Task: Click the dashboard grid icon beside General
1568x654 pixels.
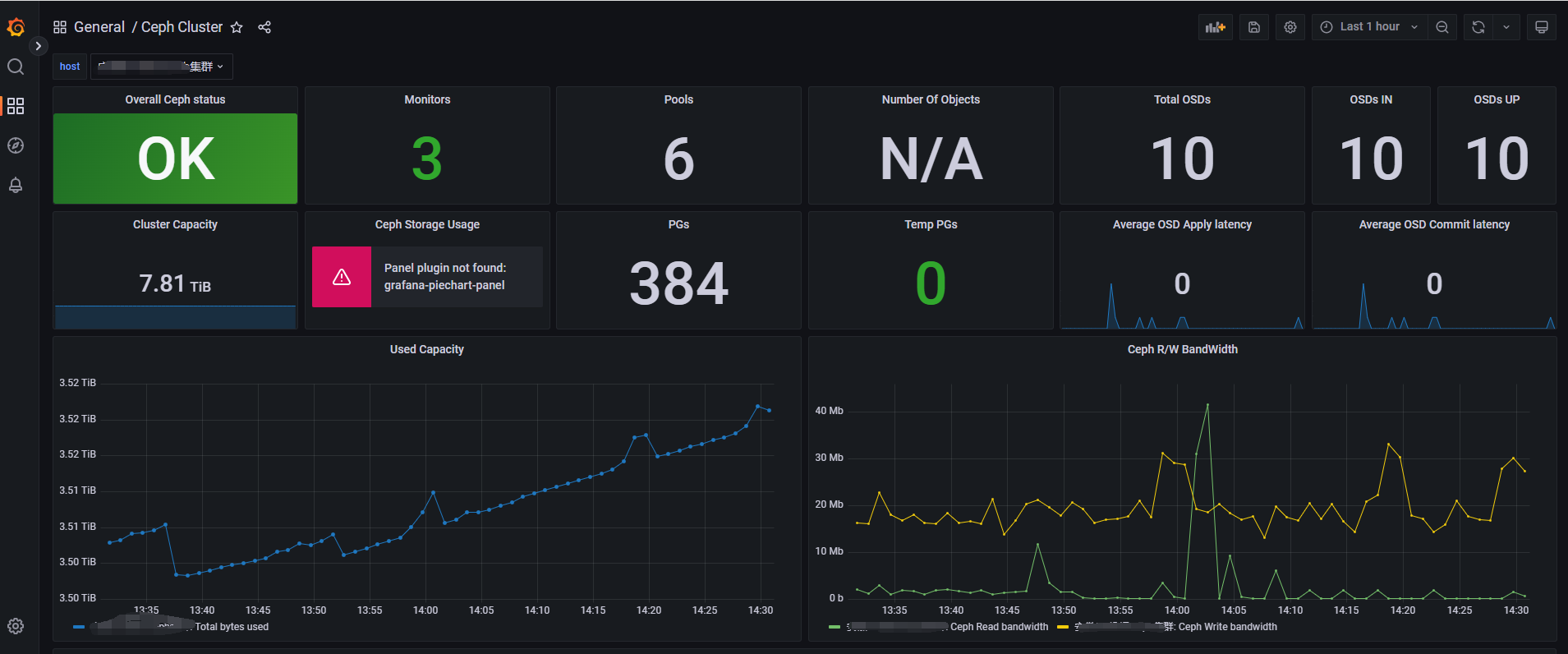Action: click(60, 27)
